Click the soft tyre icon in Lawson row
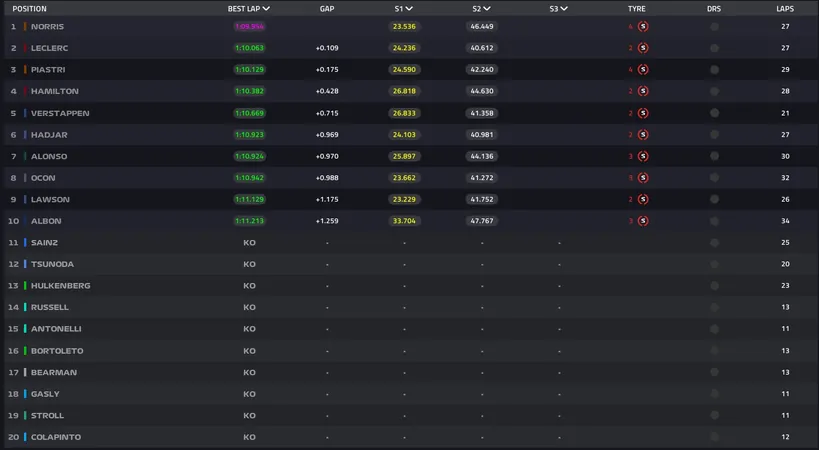Image resolution: width=819 pixels, height=450 pixels. 643,199
